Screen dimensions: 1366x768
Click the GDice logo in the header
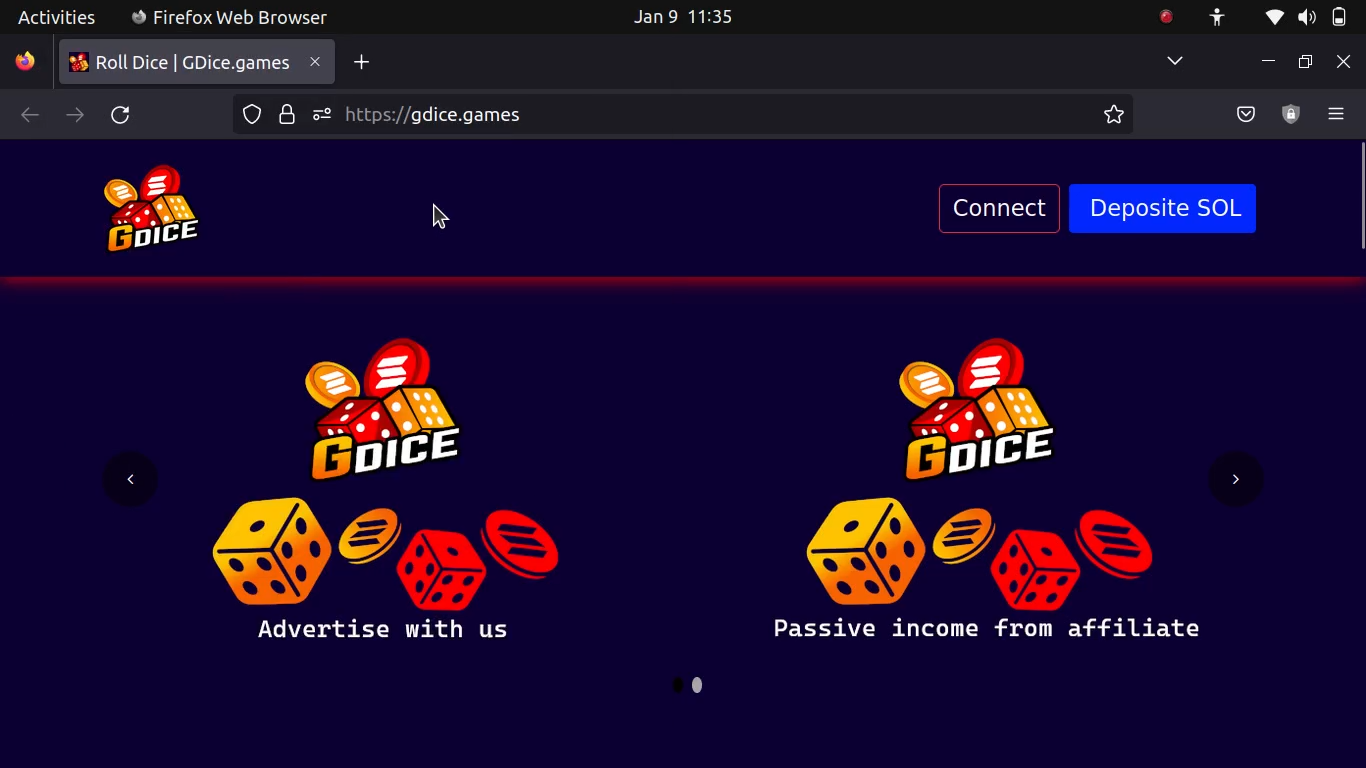point(152,208)
